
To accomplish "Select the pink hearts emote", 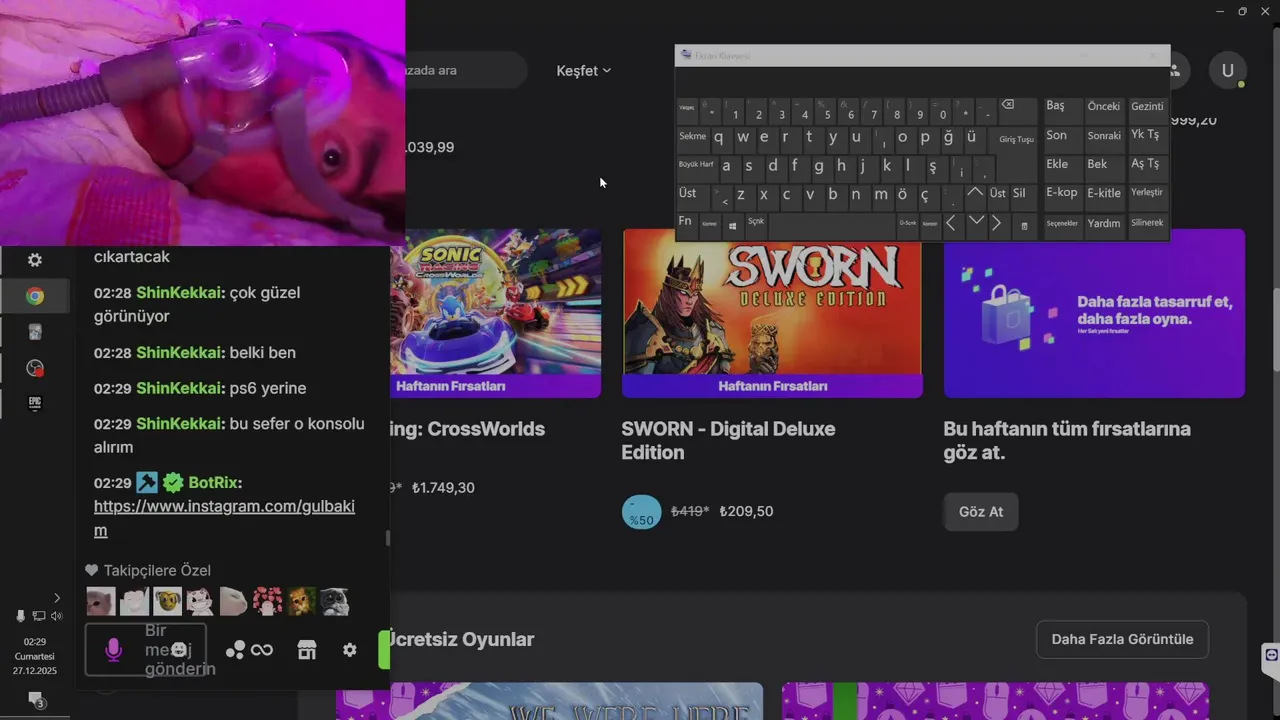I will (x=267, y=601).
